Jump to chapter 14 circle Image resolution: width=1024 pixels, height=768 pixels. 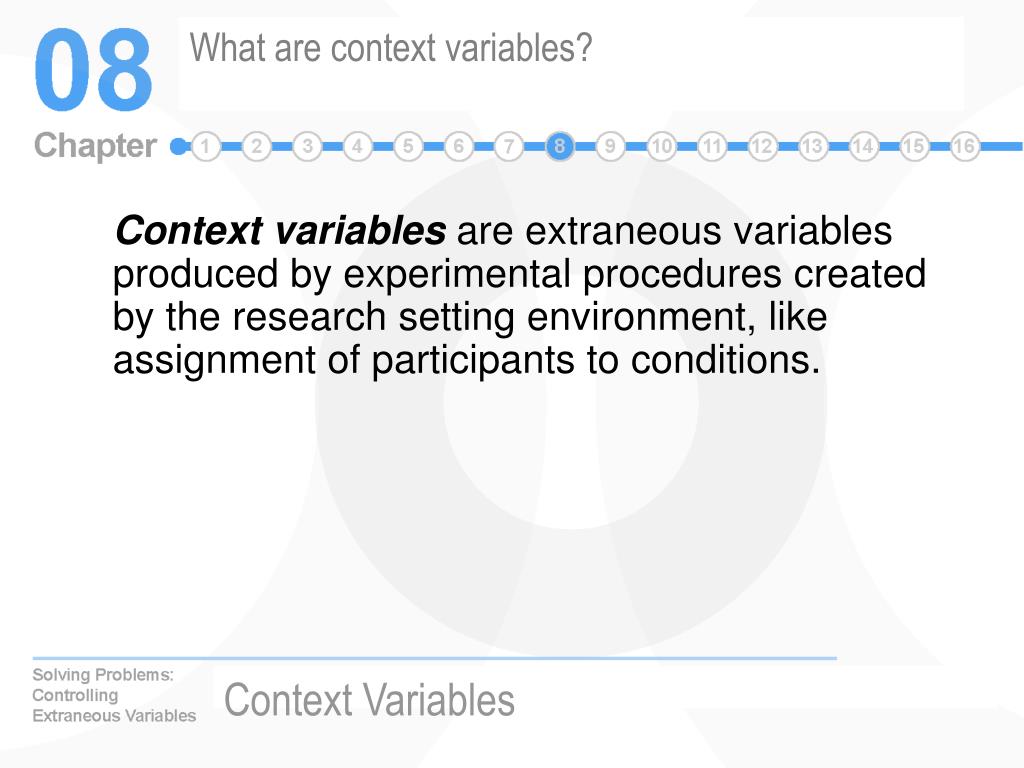tap(863, 146)
